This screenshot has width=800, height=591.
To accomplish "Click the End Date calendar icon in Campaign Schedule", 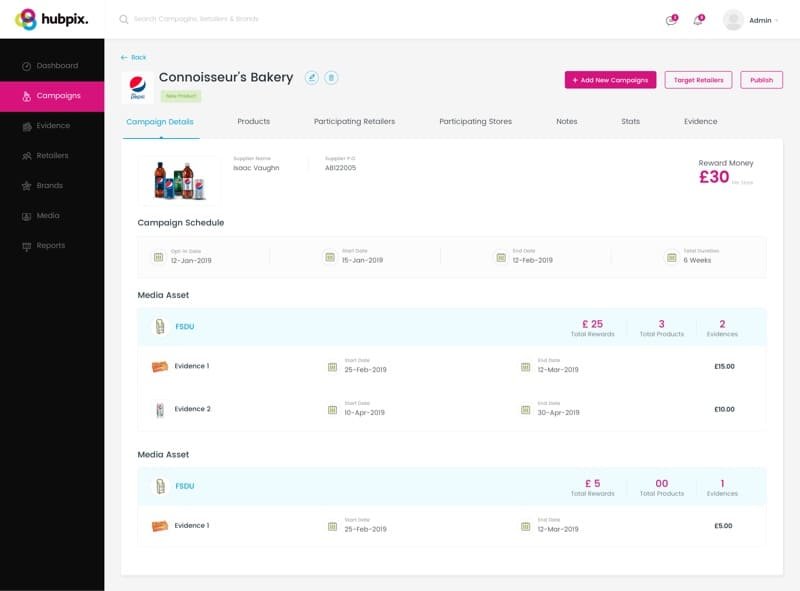I will 501,257.
